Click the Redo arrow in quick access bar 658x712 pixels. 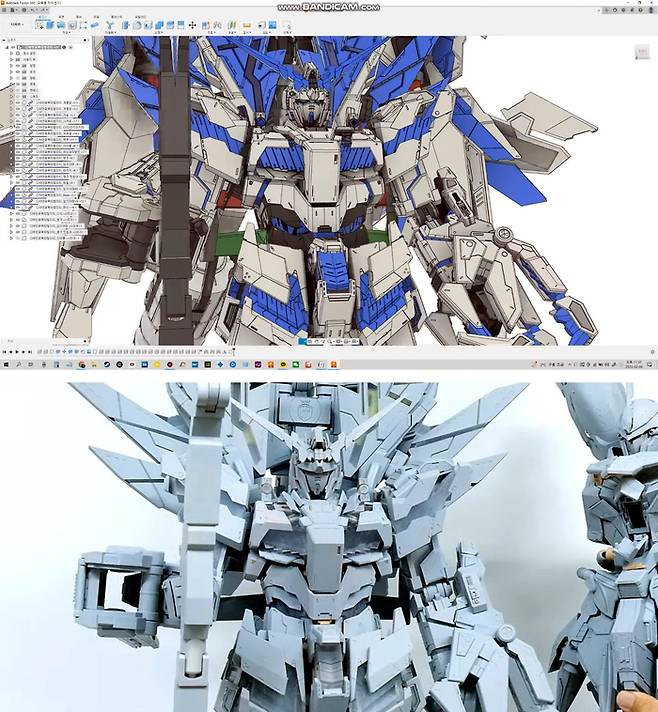click(43, 10)
